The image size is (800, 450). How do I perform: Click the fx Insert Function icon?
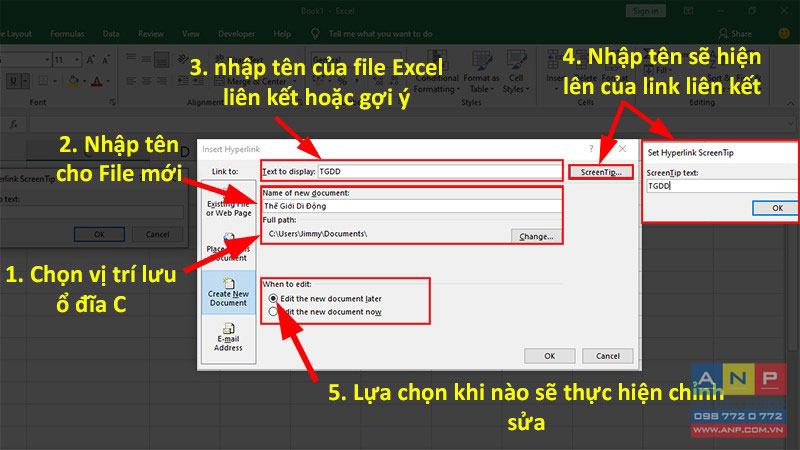coord(14,124)
